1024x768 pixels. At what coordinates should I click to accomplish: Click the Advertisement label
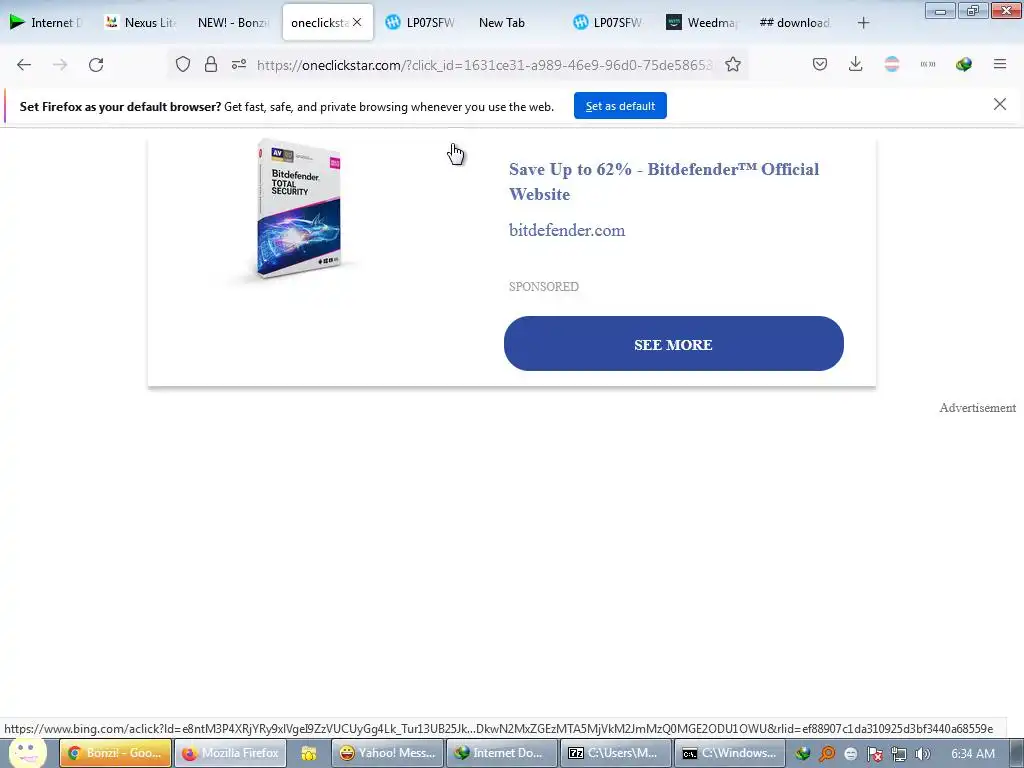coord(978,408)
